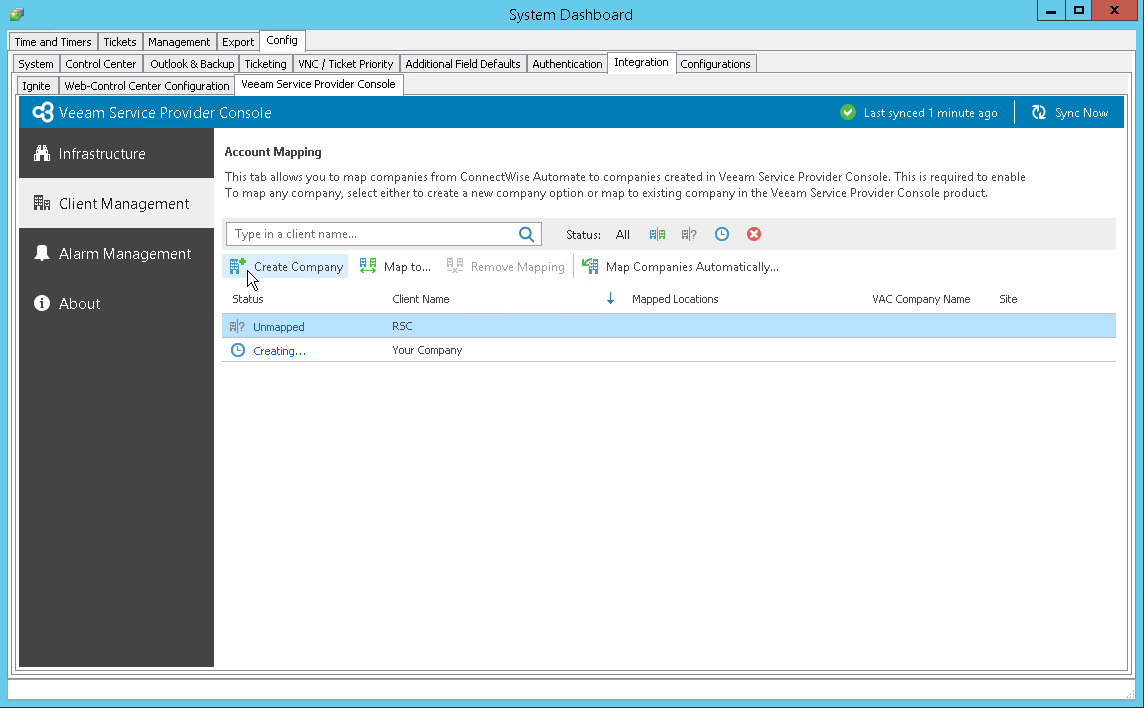Filter status by unmapped companies icon
The width and height of the screenshot is (1144, 708).
[x=689, y=234]
